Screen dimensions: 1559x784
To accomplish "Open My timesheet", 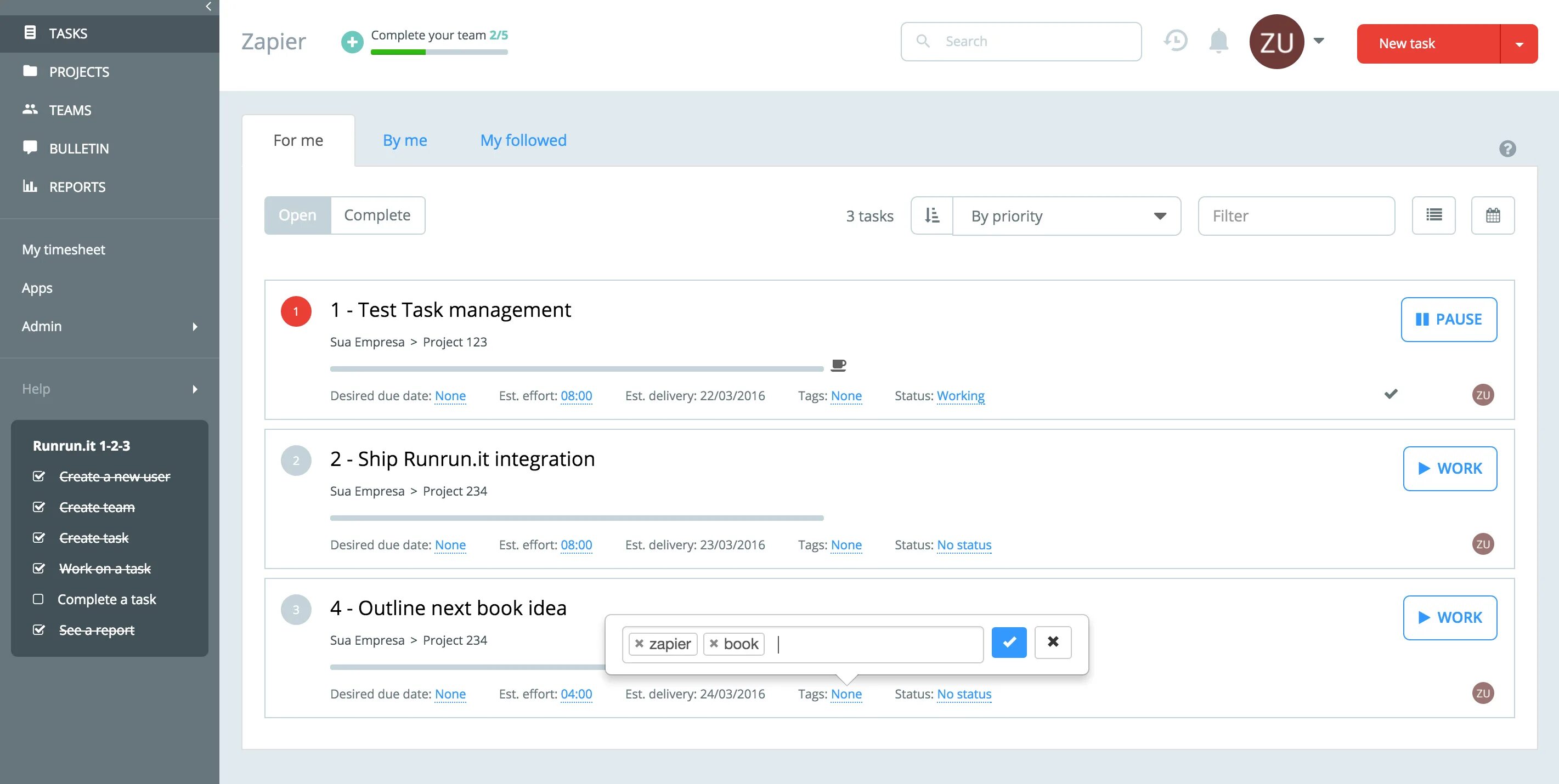I will pyautogui.click(x=64, y=249).
